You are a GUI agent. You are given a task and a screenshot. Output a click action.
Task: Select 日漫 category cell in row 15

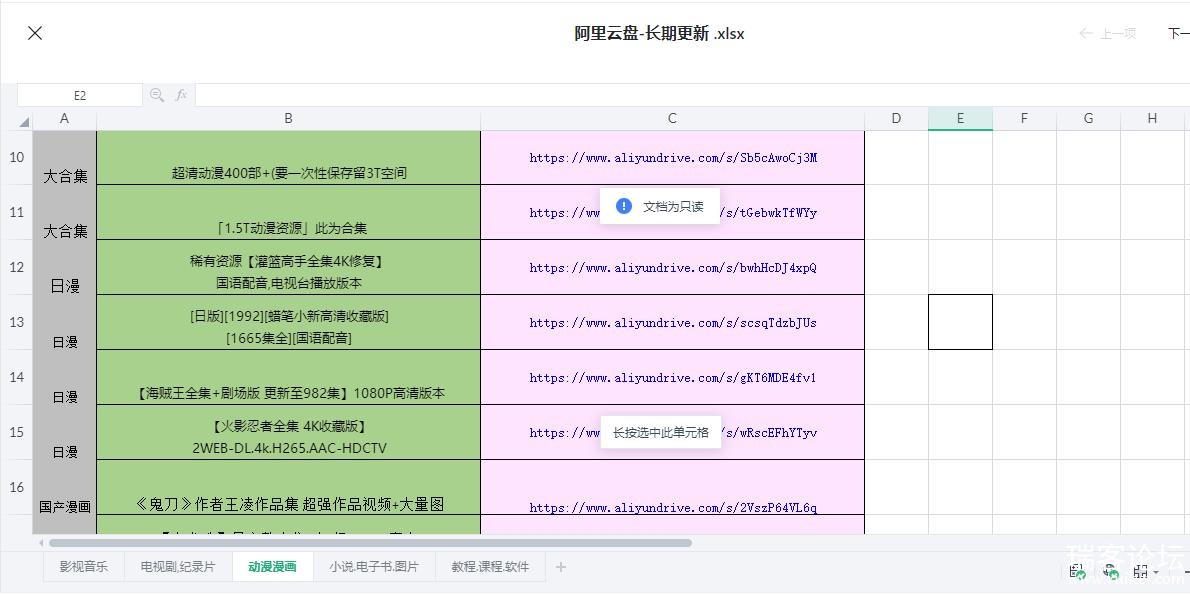pyautogui.click(x=65, y=432)
